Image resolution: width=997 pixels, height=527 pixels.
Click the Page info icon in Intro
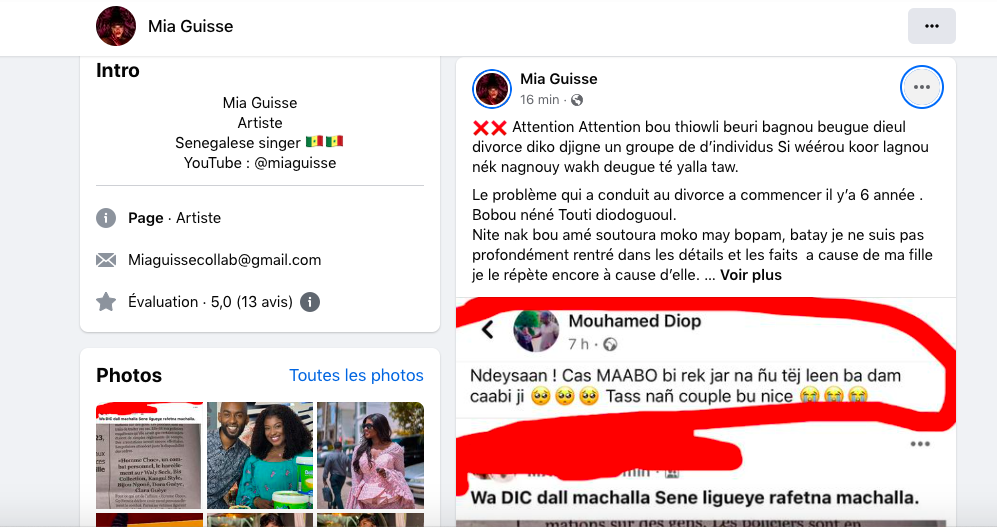pyautogui.click(x=106, y=218)
